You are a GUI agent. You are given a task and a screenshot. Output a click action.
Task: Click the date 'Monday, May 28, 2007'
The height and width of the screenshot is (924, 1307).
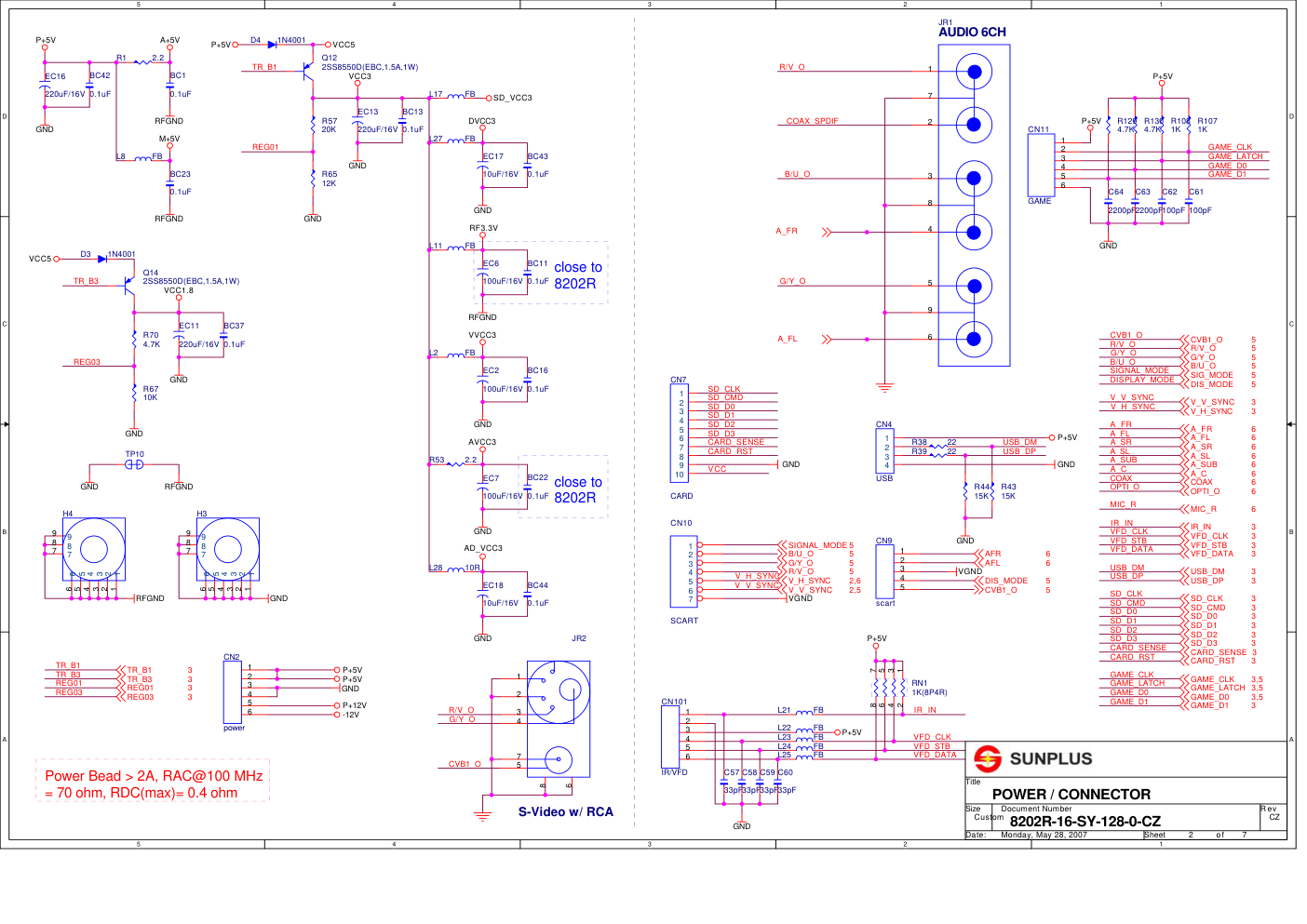[x=1044, y=835]
